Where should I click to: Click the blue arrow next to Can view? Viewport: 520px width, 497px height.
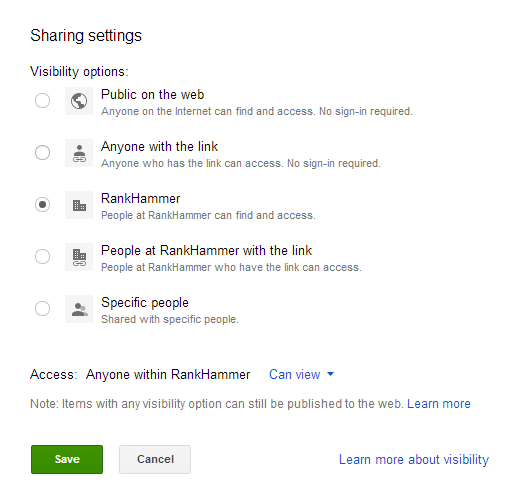click(330, 374)
